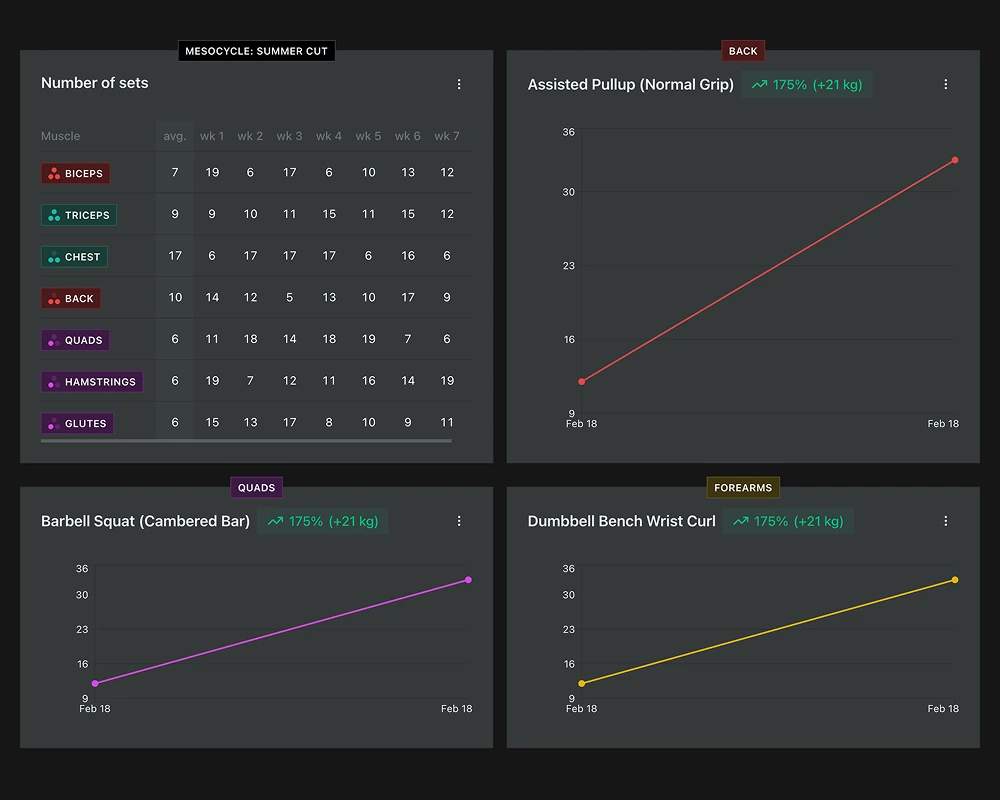Click the Dumbbell Bench Wrist Curl title
The width and height of the screenshot is (1000, 800).
click(621, 520)
